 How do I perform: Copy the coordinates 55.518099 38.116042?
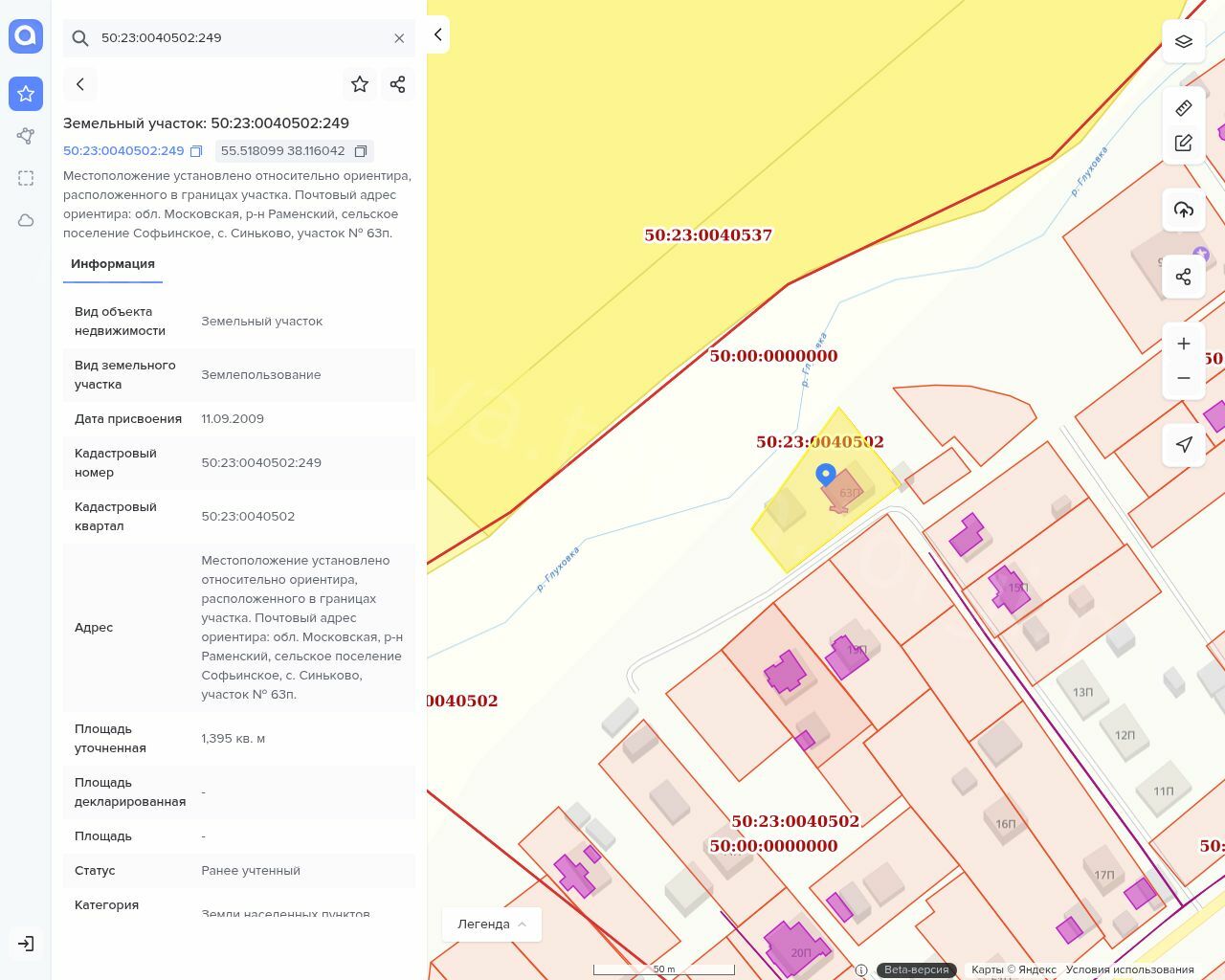tap(361, 151)
